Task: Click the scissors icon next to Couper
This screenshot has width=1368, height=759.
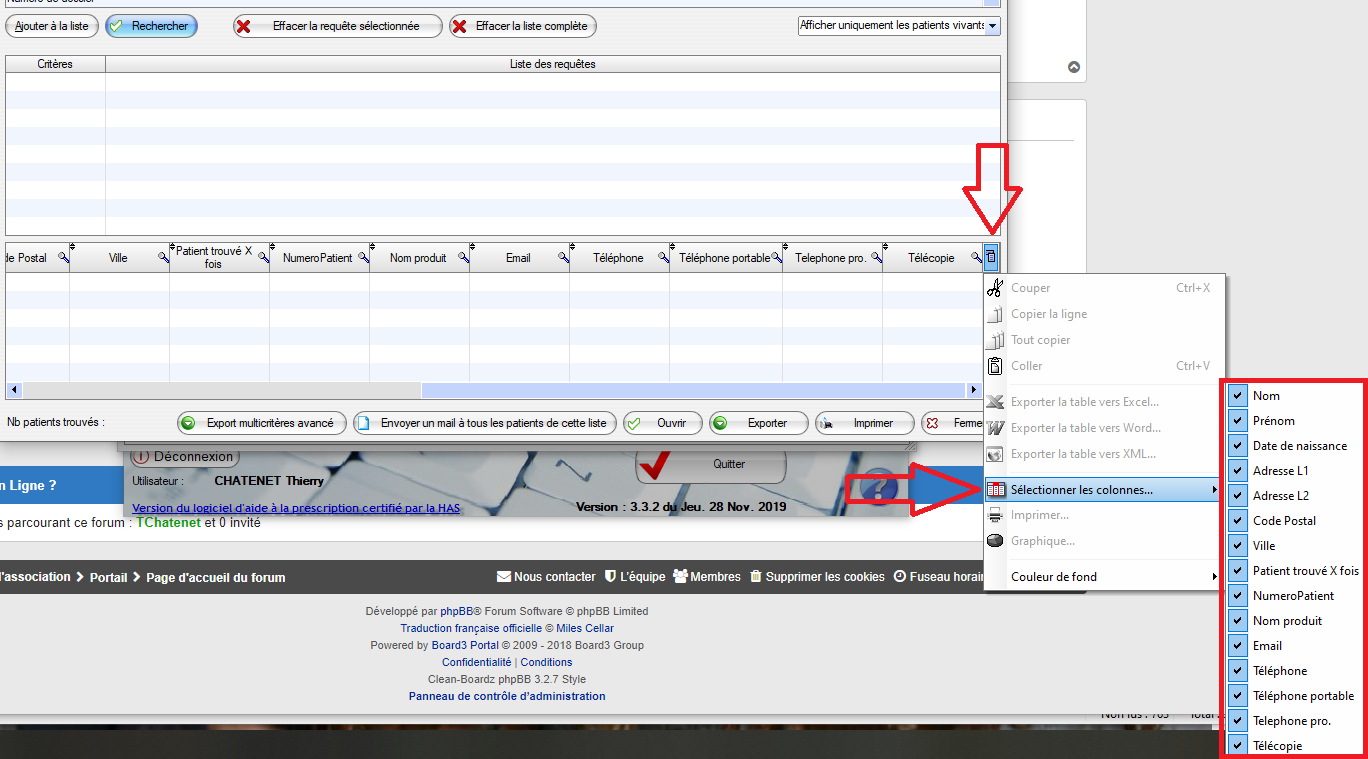Action: pyautogui.click(x=995, y=288)
